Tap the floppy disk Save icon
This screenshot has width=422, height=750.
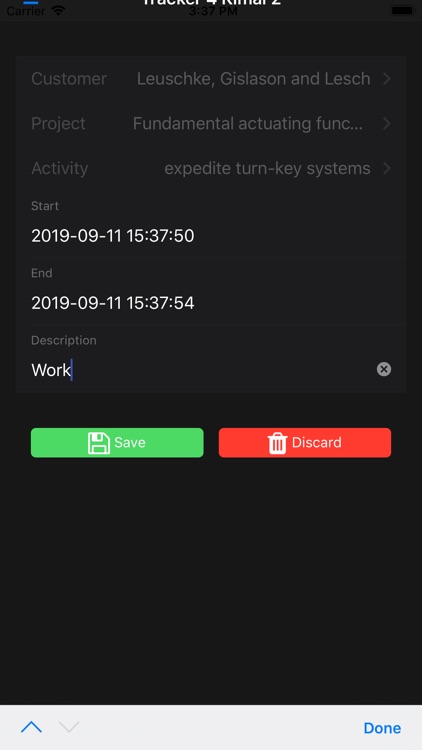[99, 443]
